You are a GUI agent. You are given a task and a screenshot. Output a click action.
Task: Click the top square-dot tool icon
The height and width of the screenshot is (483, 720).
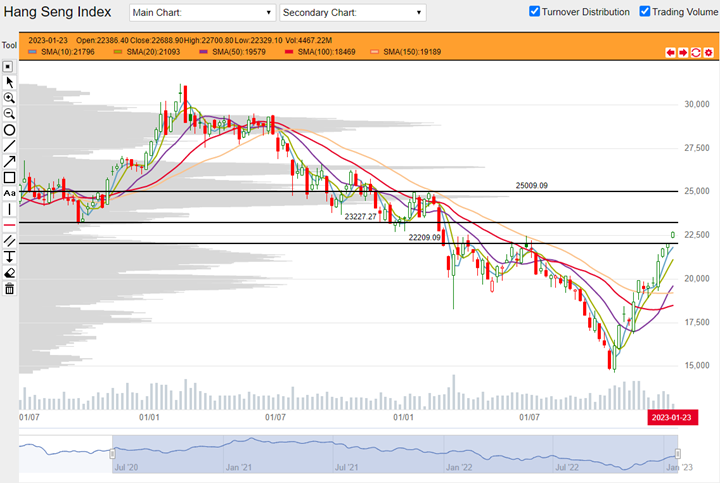[8, 67]
